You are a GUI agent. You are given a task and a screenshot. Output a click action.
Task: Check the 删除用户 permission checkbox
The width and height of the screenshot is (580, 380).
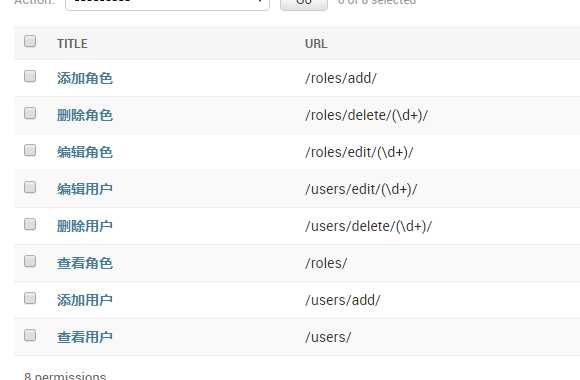(x=30, y=224)
